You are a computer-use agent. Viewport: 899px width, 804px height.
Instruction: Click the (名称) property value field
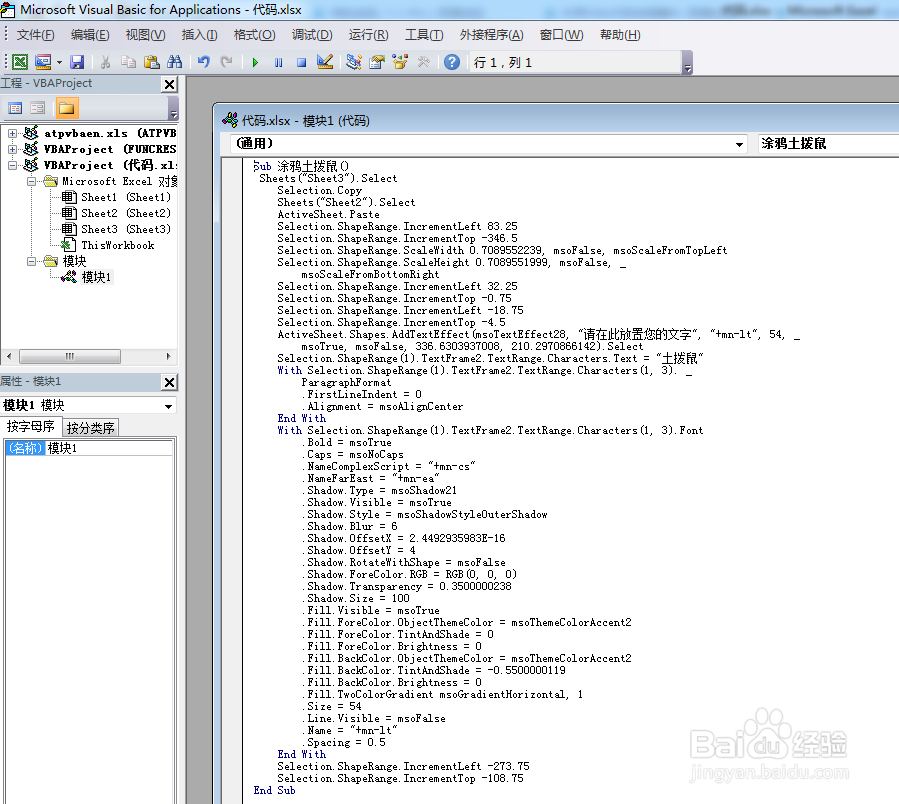point(108,448)
